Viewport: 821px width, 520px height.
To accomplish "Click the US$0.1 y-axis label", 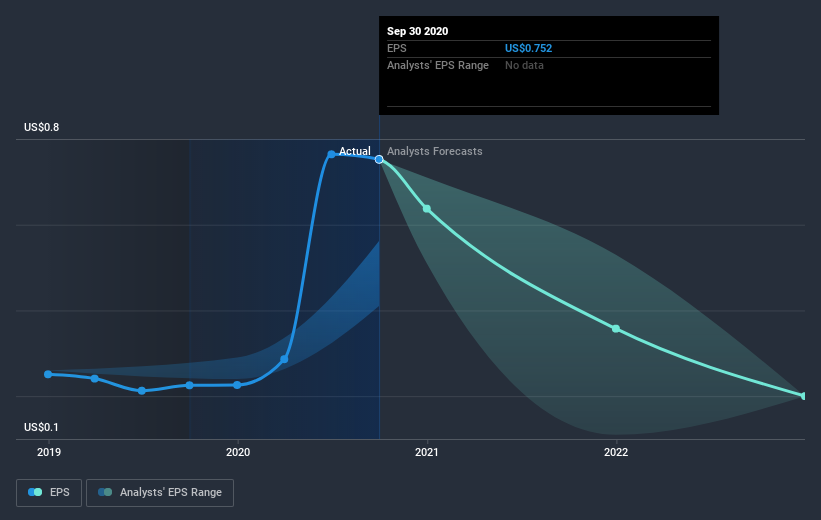I will tap(41, 427).
